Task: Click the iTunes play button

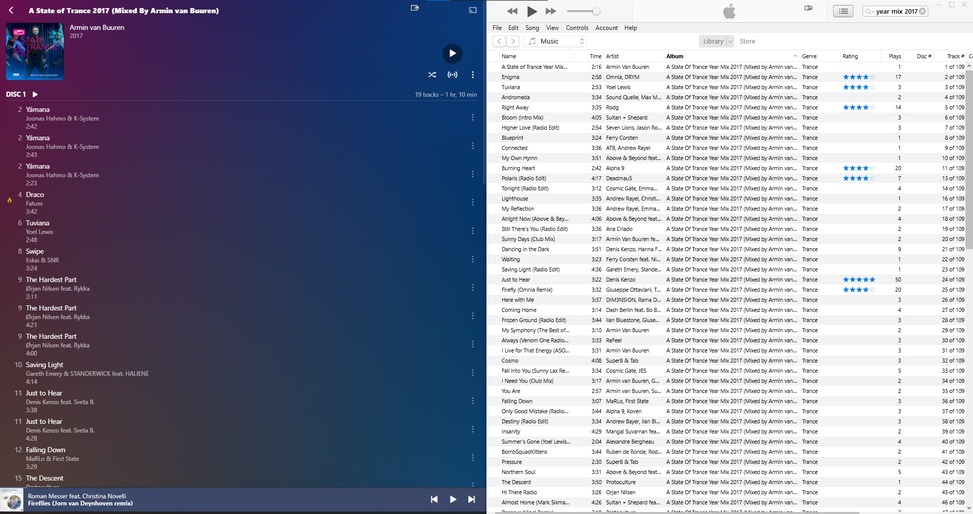Action: coord(532,11)
